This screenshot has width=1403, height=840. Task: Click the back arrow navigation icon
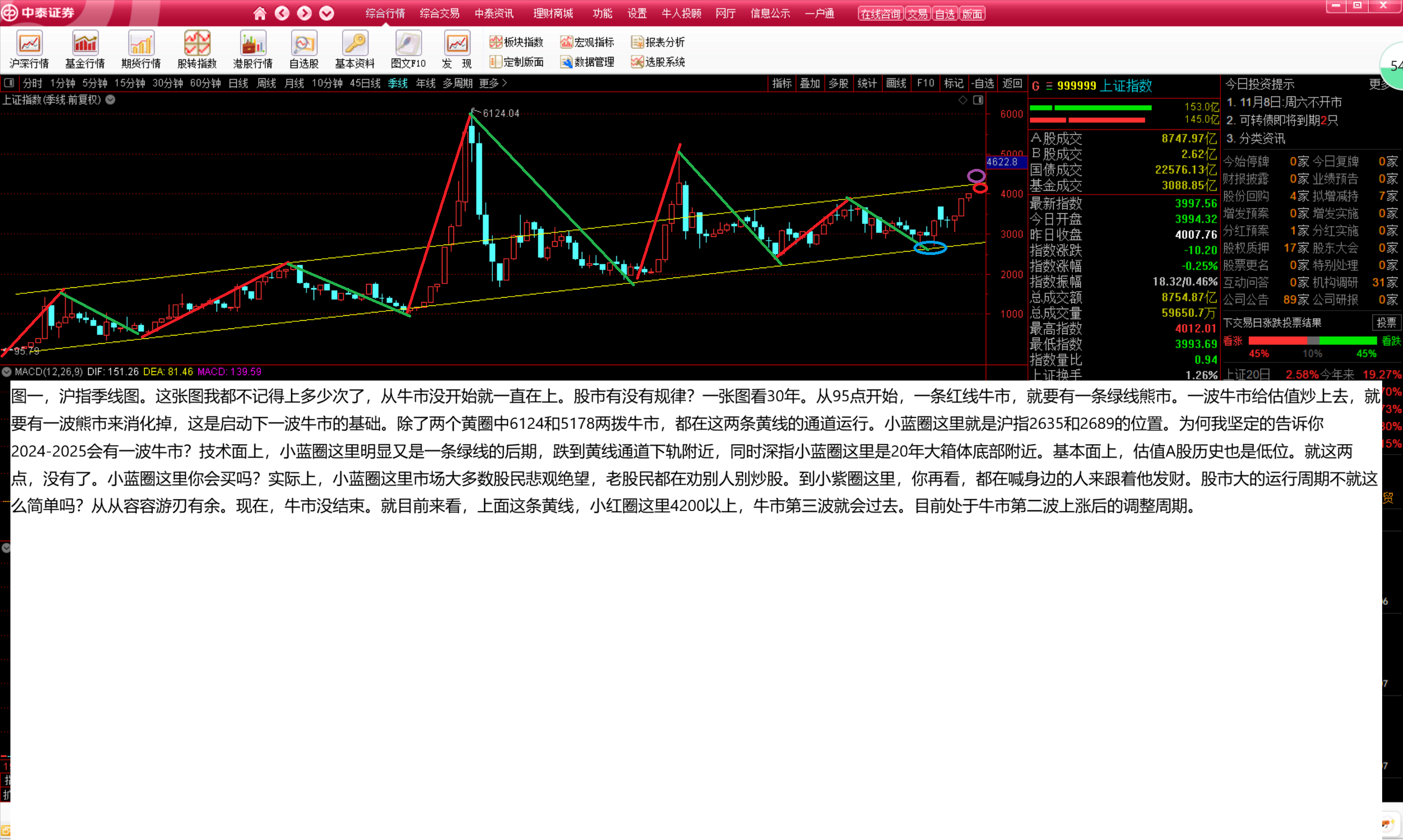click(282, 13)
